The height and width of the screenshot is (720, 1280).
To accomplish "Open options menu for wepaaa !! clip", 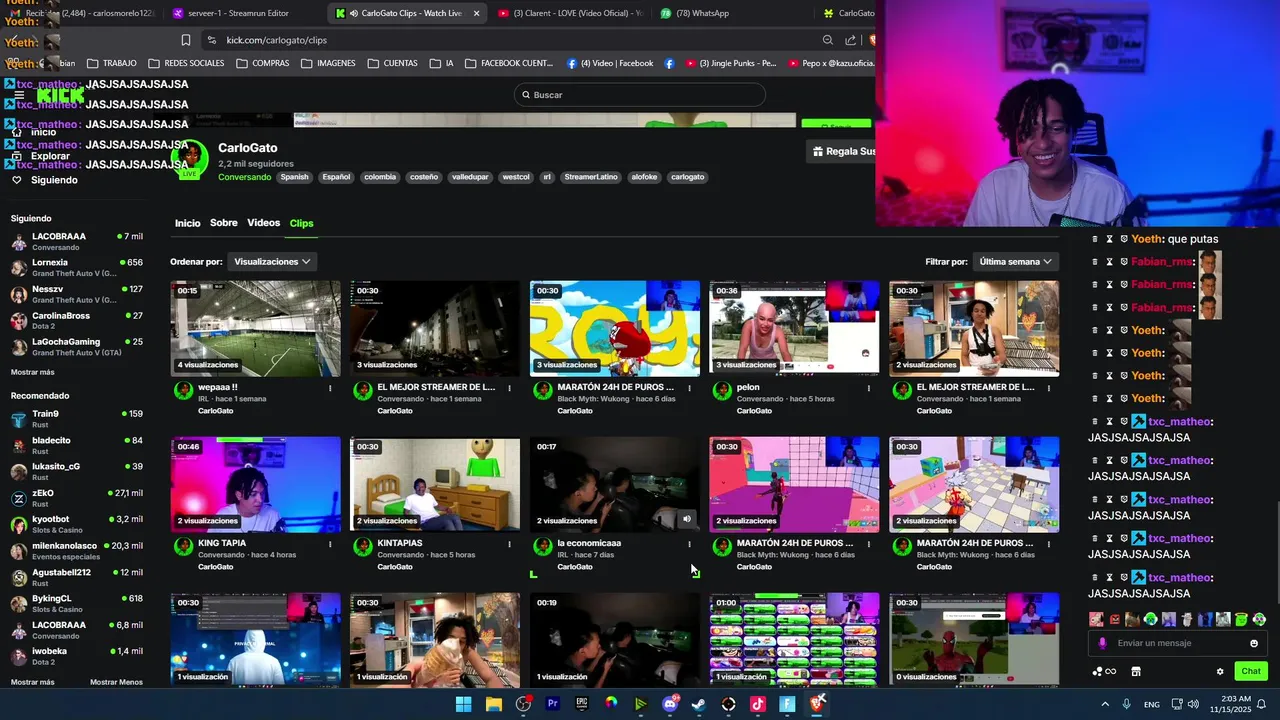I will 330,388.
